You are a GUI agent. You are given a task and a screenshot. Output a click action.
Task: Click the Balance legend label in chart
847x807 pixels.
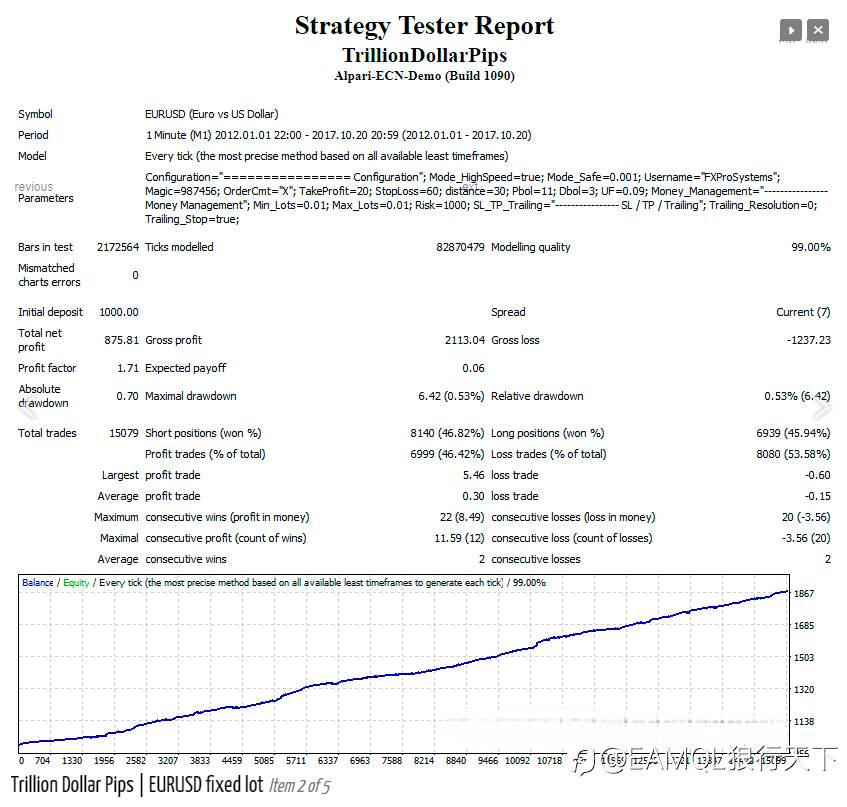[x=38, y=583]
